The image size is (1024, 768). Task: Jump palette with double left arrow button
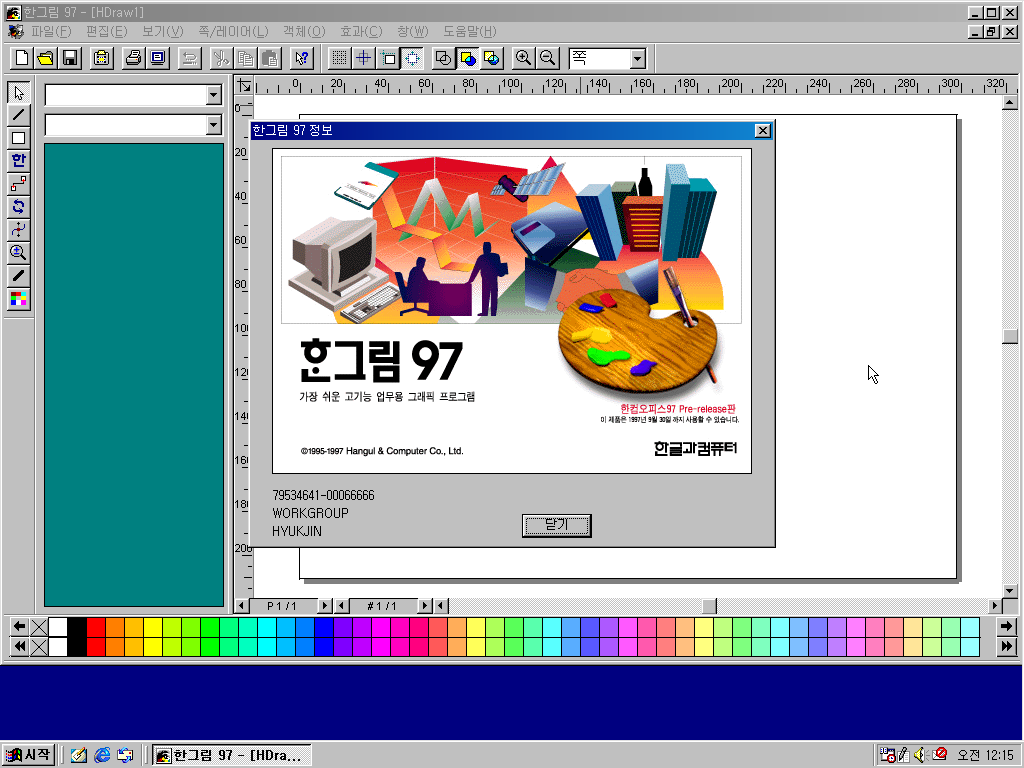coord(20,647)
